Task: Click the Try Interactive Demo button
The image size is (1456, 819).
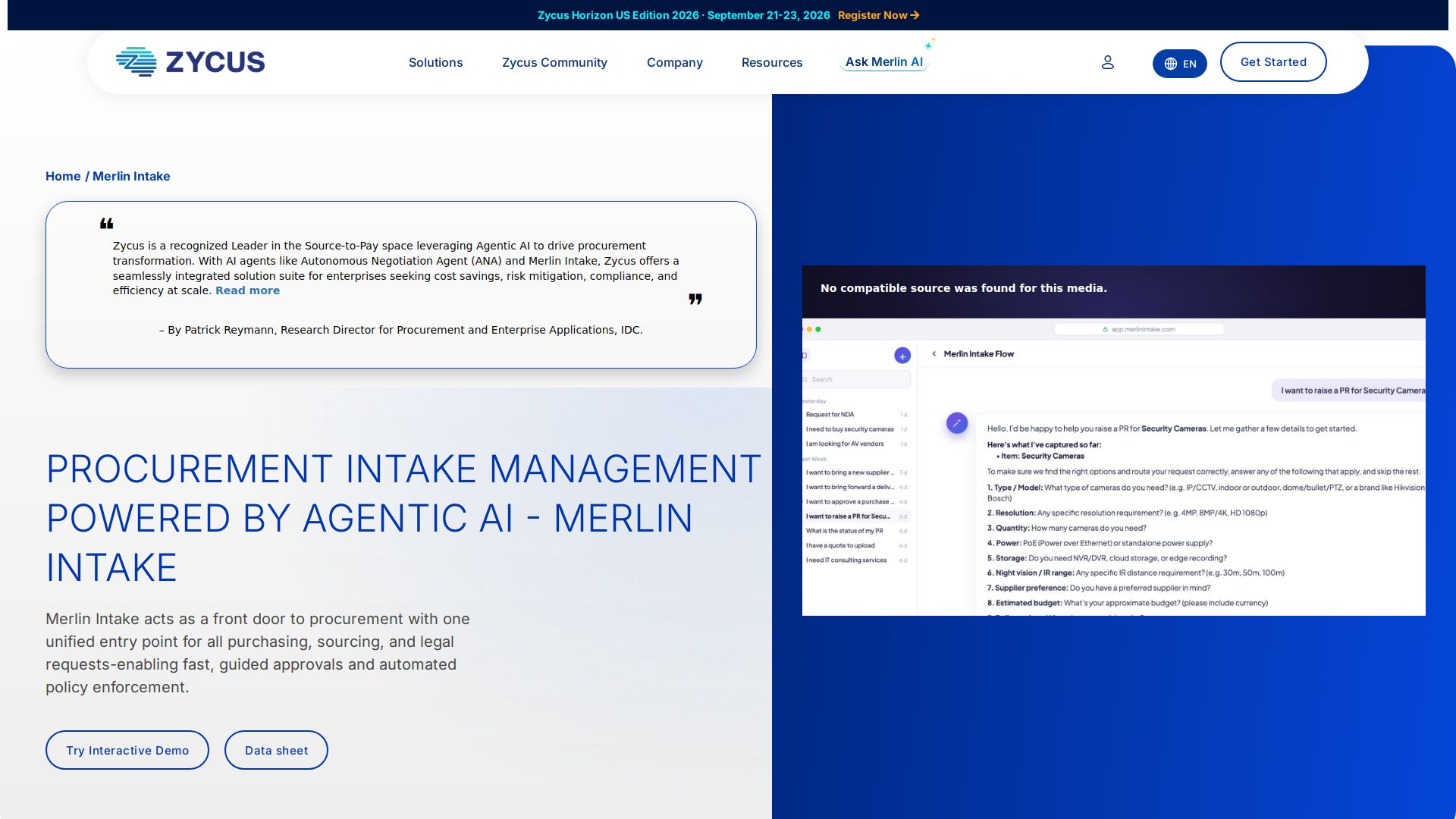Action: pos(127,750)
